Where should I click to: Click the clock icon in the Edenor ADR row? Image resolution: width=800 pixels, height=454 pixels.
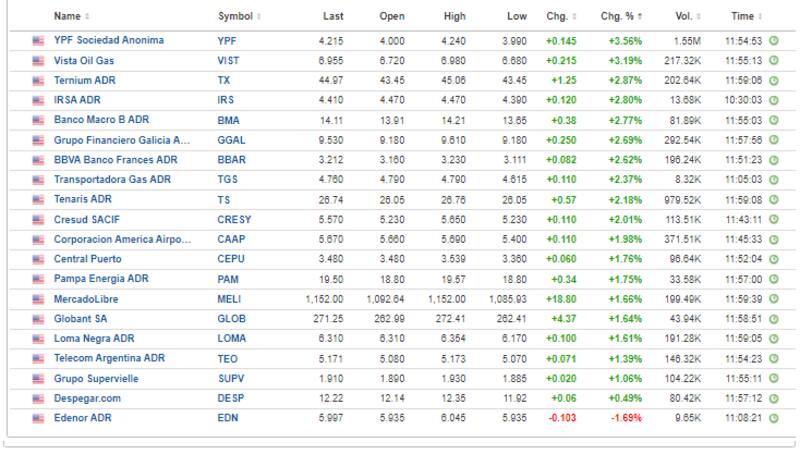774,418
